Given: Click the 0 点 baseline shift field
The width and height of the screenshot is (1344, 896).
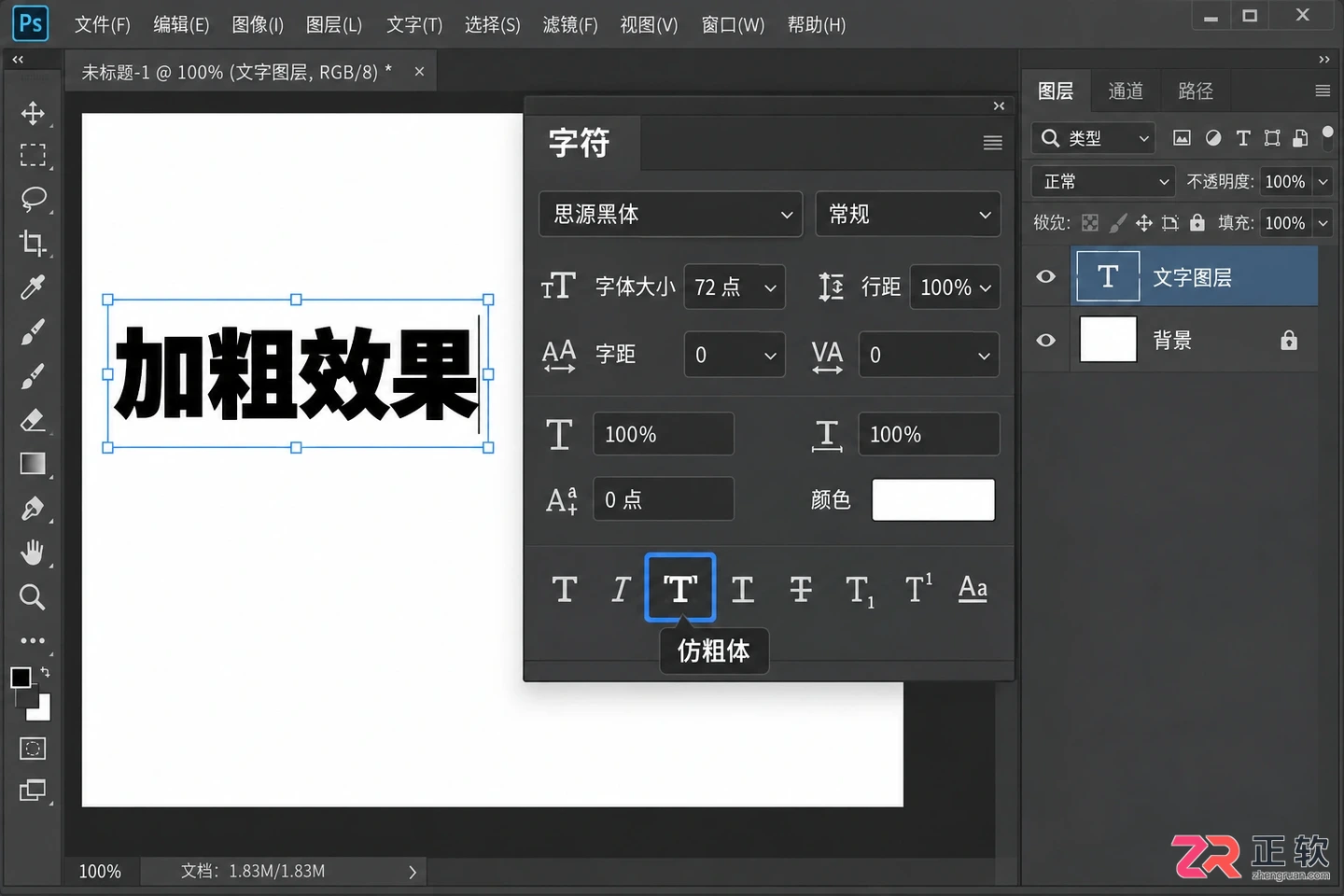Looking at the screenshot, I should (664, 499).
